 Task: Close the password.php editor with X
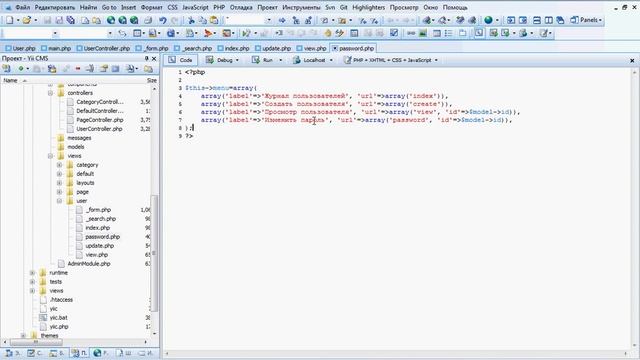coord(632,60)
